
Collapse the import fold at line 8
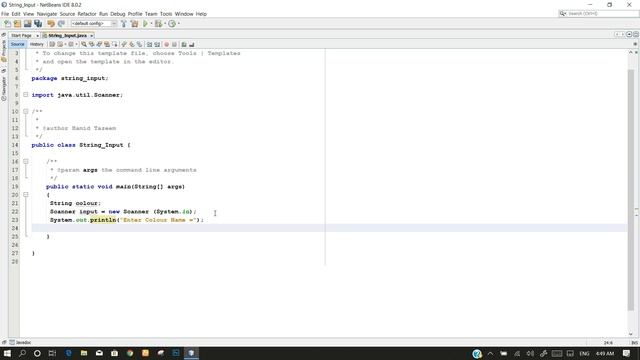pyautogui.click(x=26, y=95)
